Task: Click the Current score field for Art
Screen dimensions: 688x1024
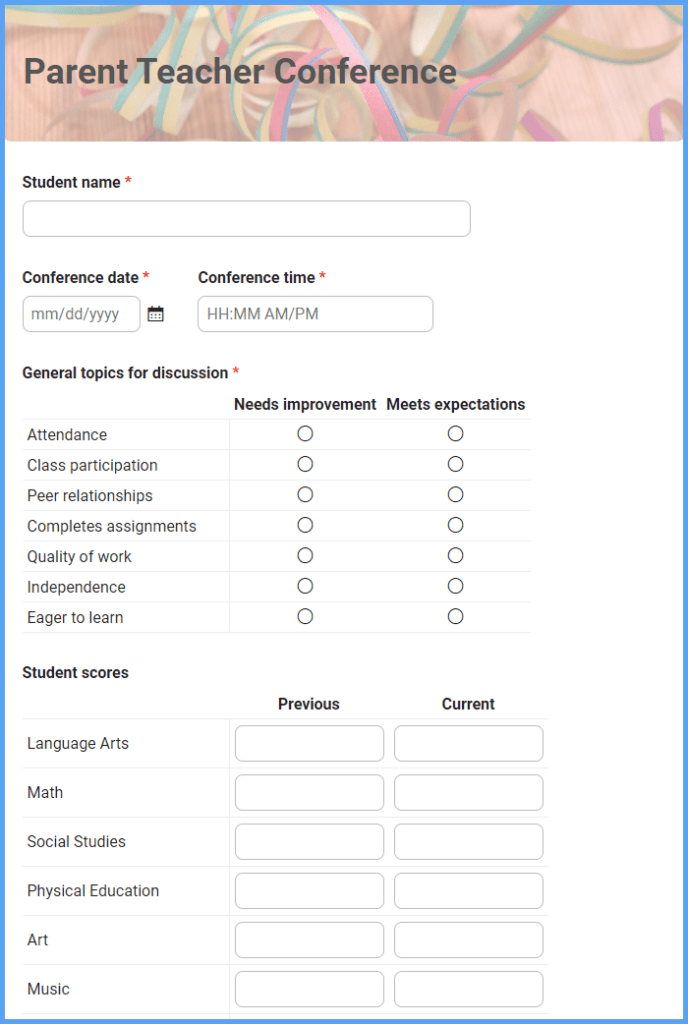Action: 468,939
